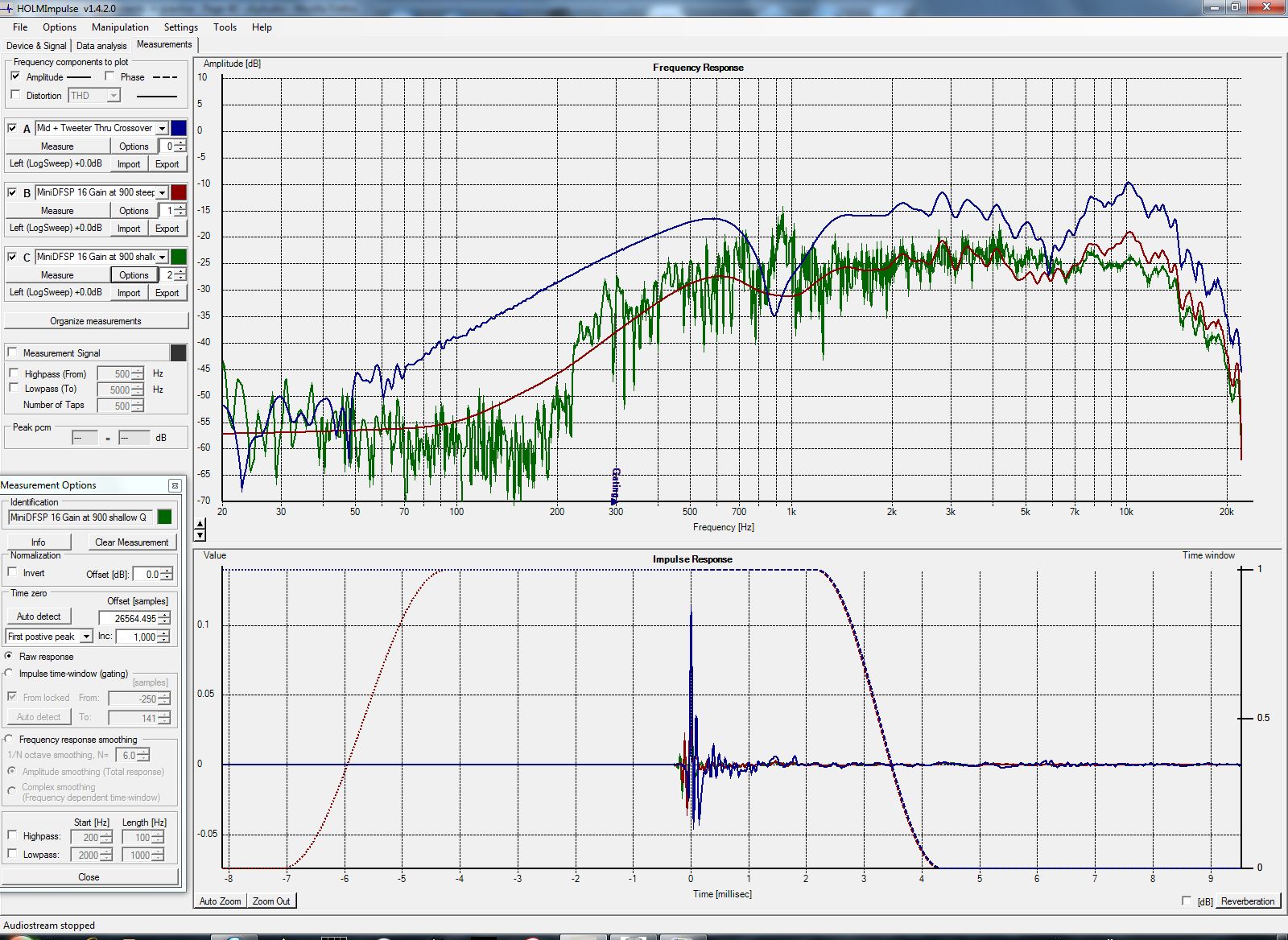This screenshot has width=1288, height=940.
Task: Enable the bottom Highpass checkbox
Action: (12, 836)
